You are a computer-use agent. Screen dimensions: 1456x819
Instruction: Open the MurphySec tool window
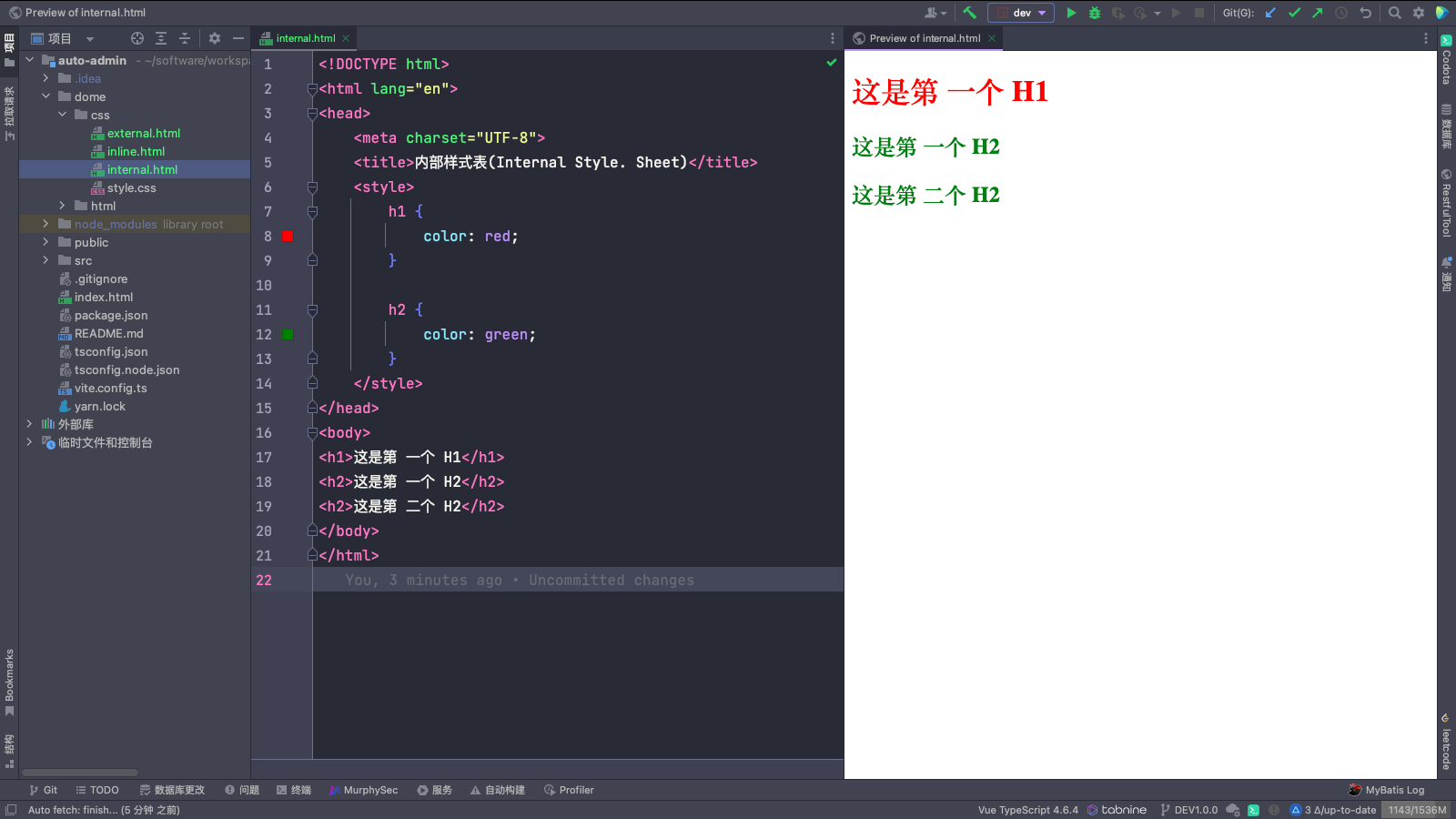point(363,790)
